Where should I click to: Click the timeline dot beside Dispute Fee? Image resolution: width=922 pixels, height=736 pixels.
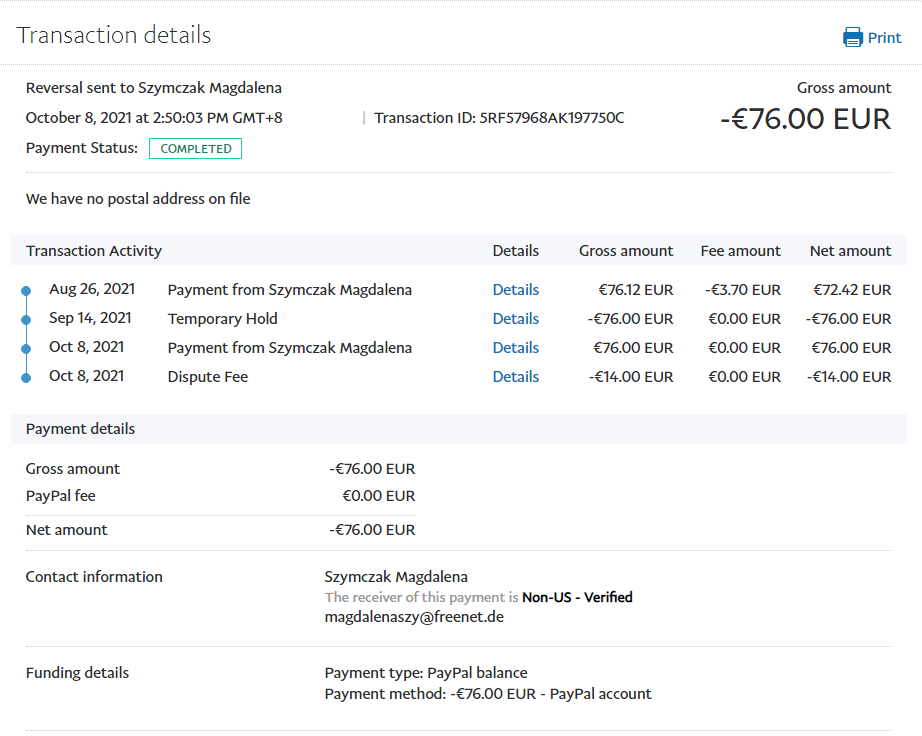point(26,378)
